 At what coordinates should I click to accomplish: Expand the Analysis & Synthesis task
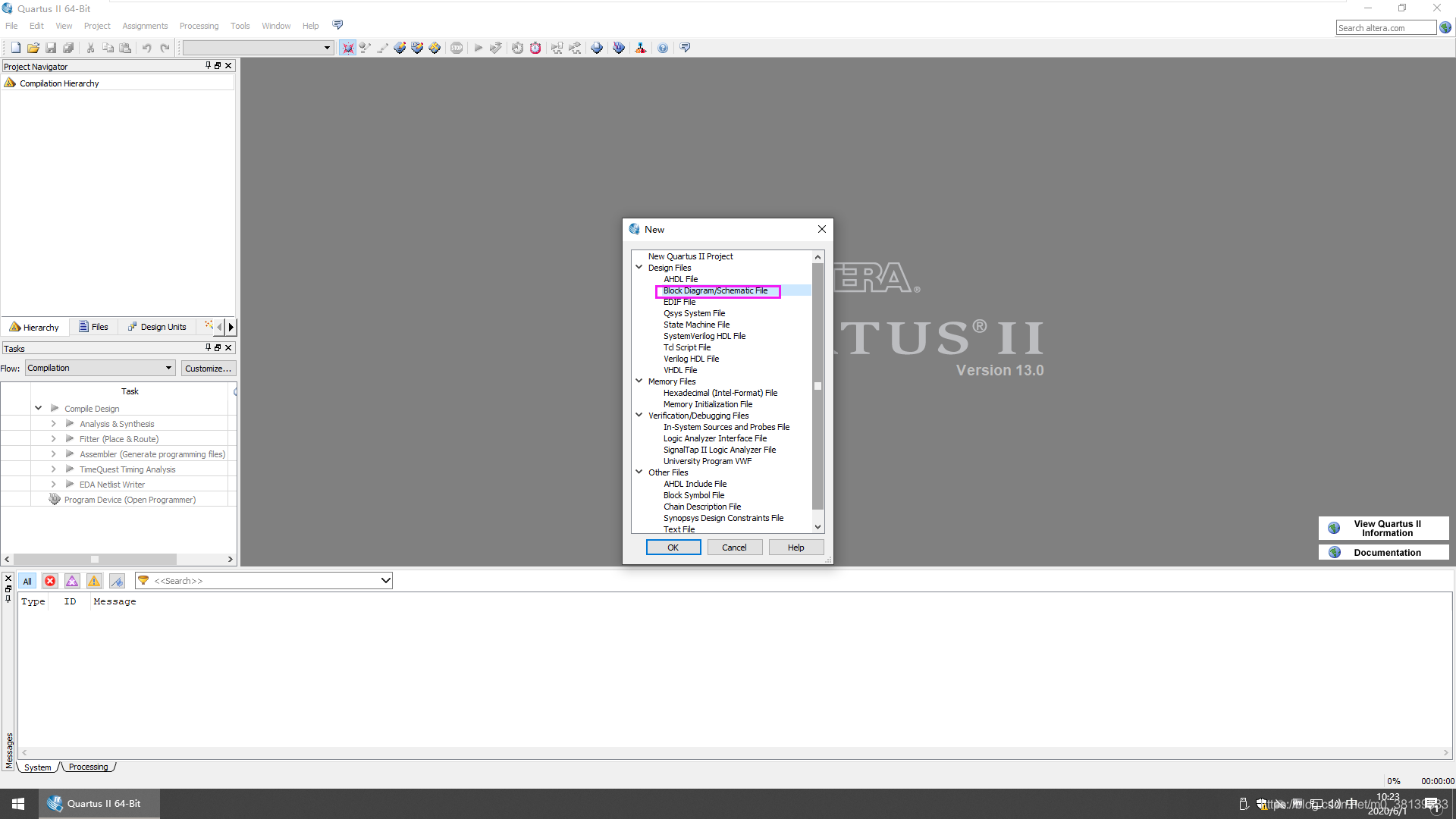pyautogui.click(x=53, y=424)
